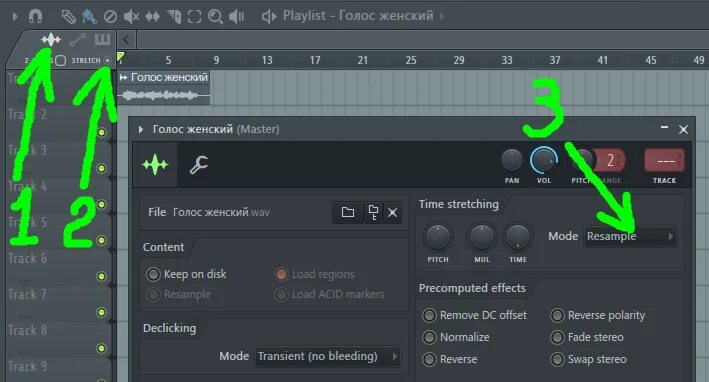Image resolution: width=709 pixels, height=382 pixels.
Task: Open the waveform sample tab in sampler
Action: point(155,165)
